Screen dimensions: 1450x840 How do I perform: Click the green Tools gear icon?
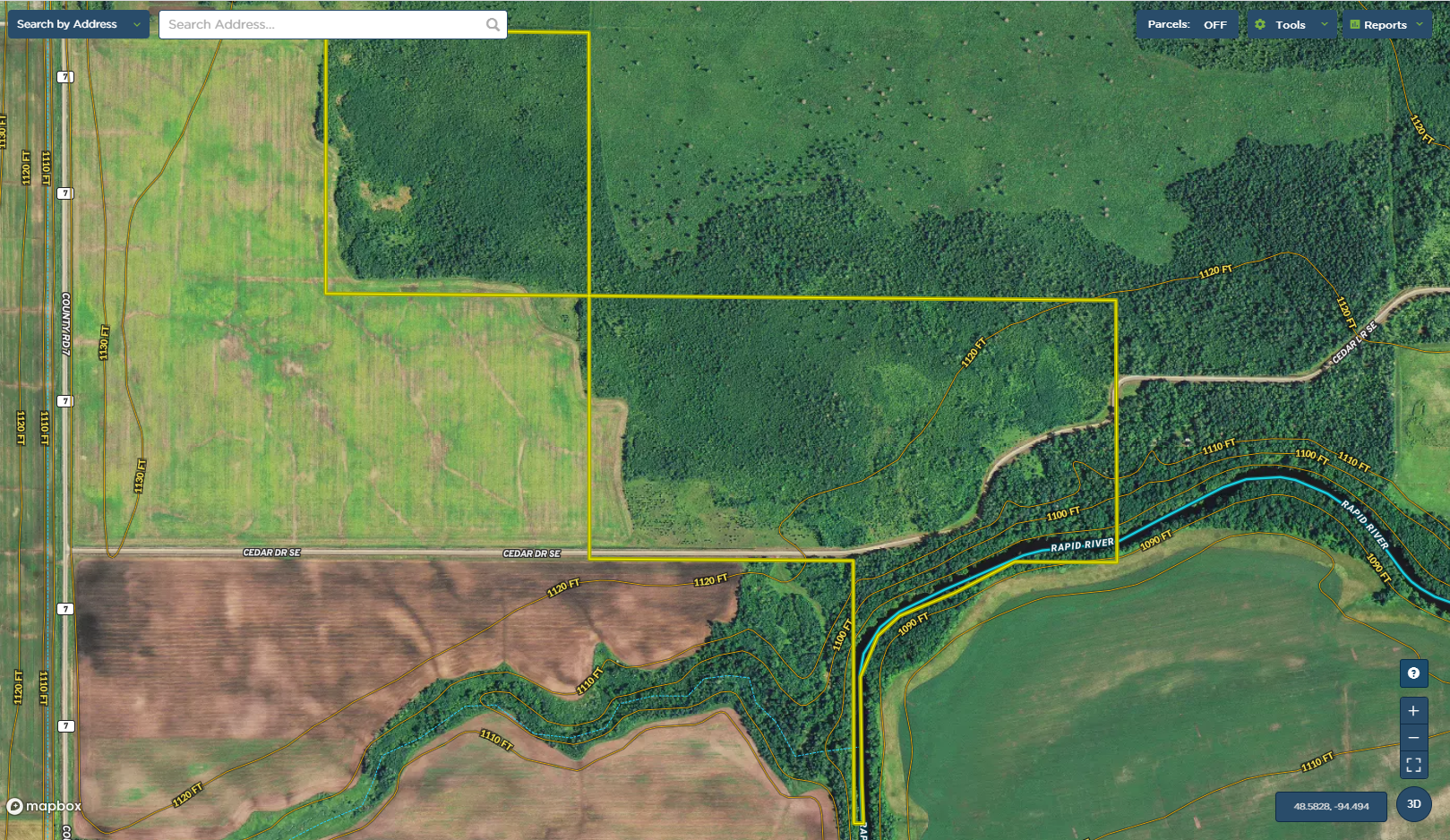click(1260, 25)
